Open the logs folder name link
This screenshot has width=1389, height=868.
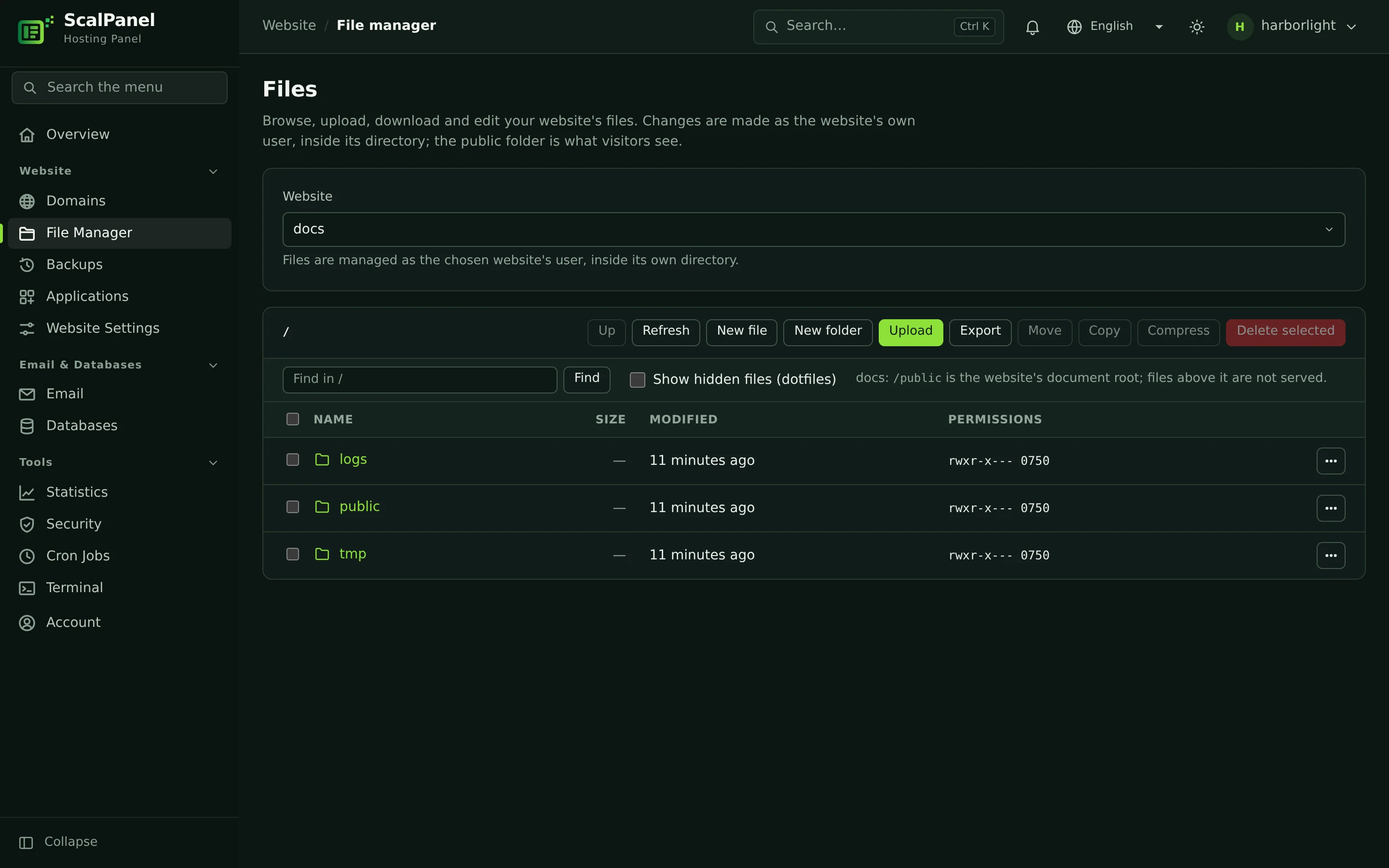353,460
